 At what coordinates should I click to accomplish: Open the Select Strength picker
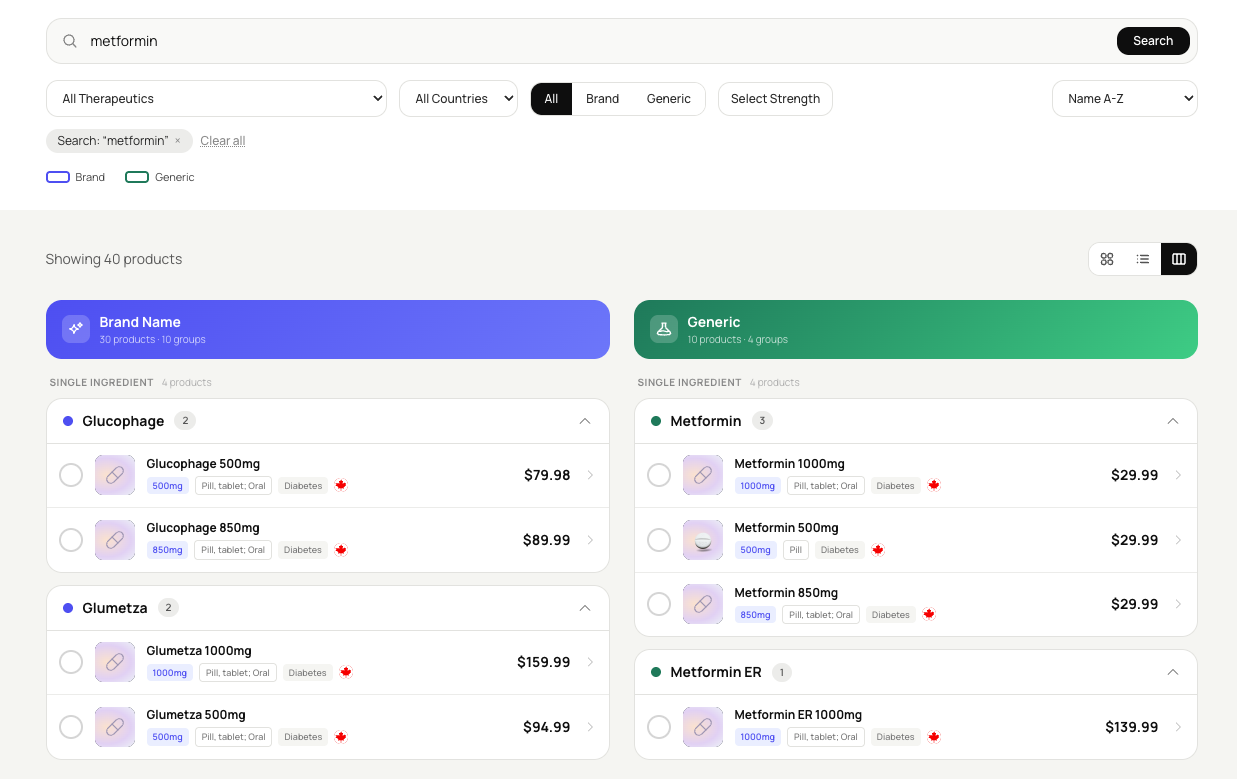(x=775, y=99)
